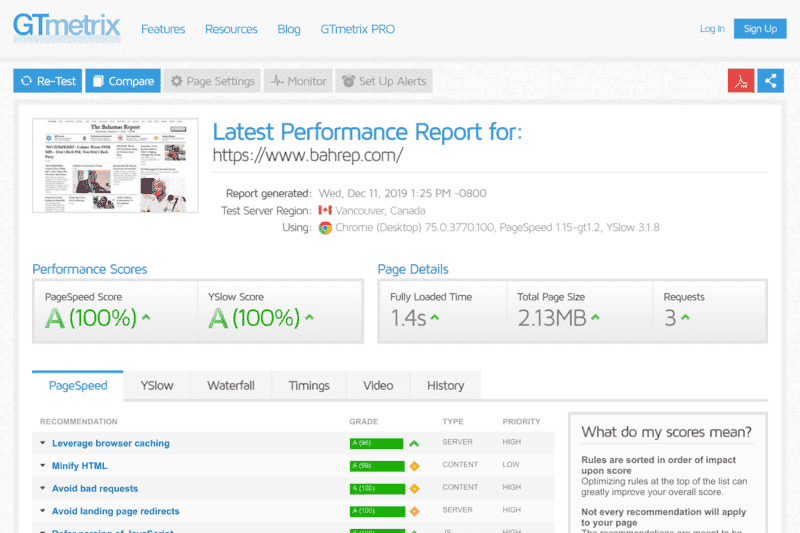This screenshot has height=533, width=800.
Task: Click the Re-Test button
Action: tap(48, 81)
